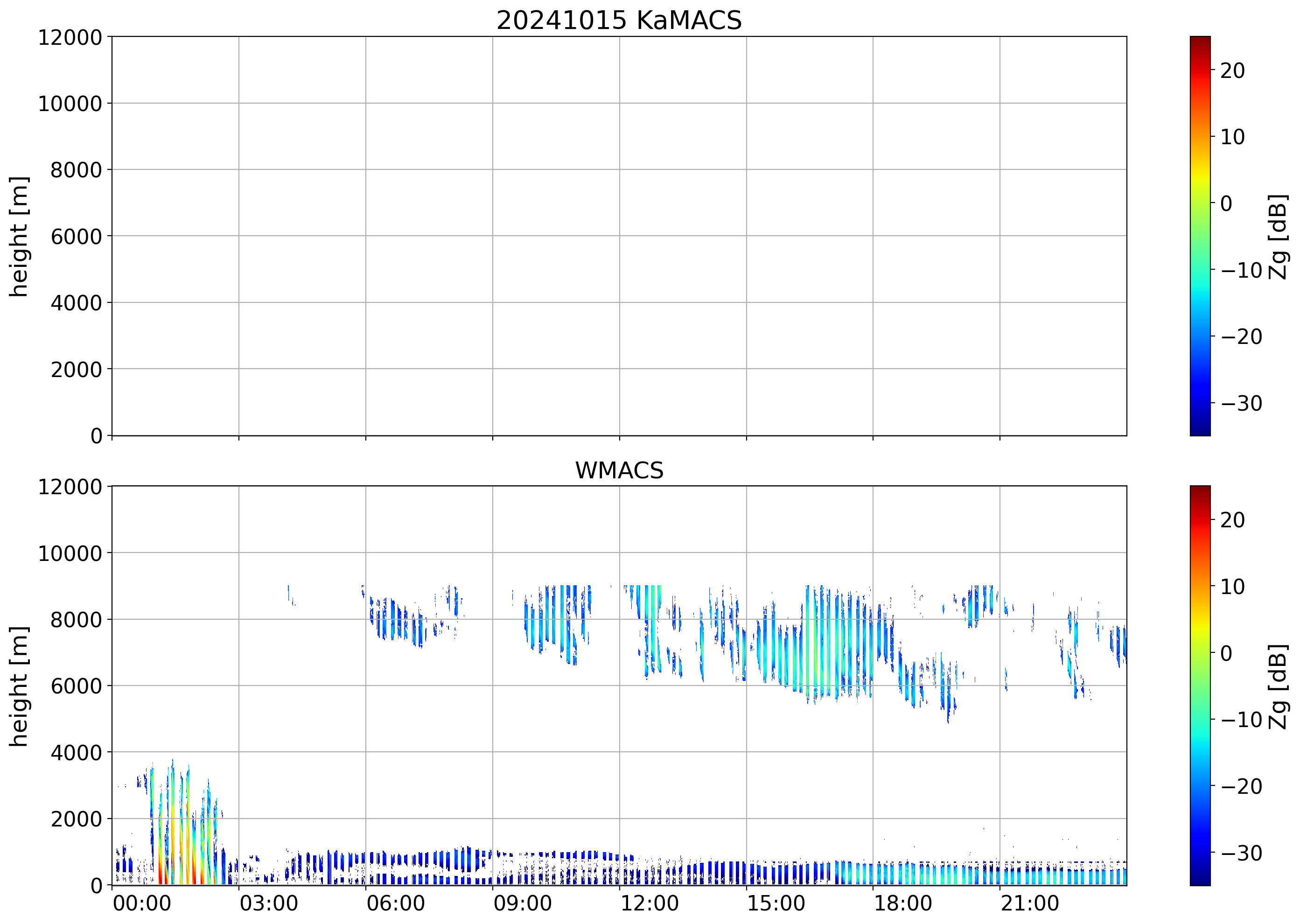Click the 00:00 time tick label
The height and width of the screenshot is (924, 1300).
point(142,903)
